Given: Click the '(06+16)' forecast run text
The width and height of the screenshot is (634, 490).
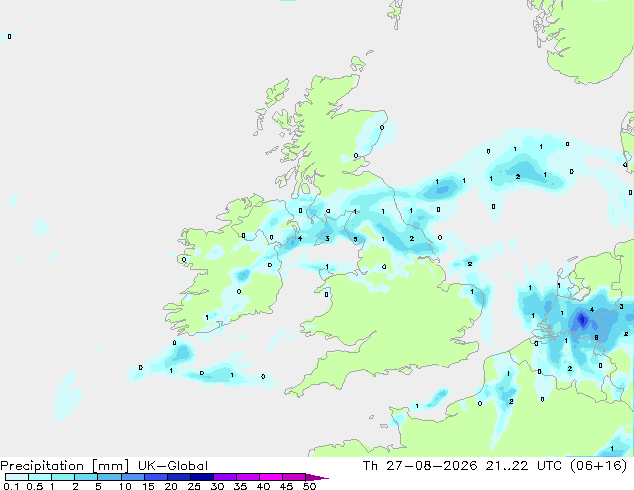Looking at the screenshot, I should point(598,466).
